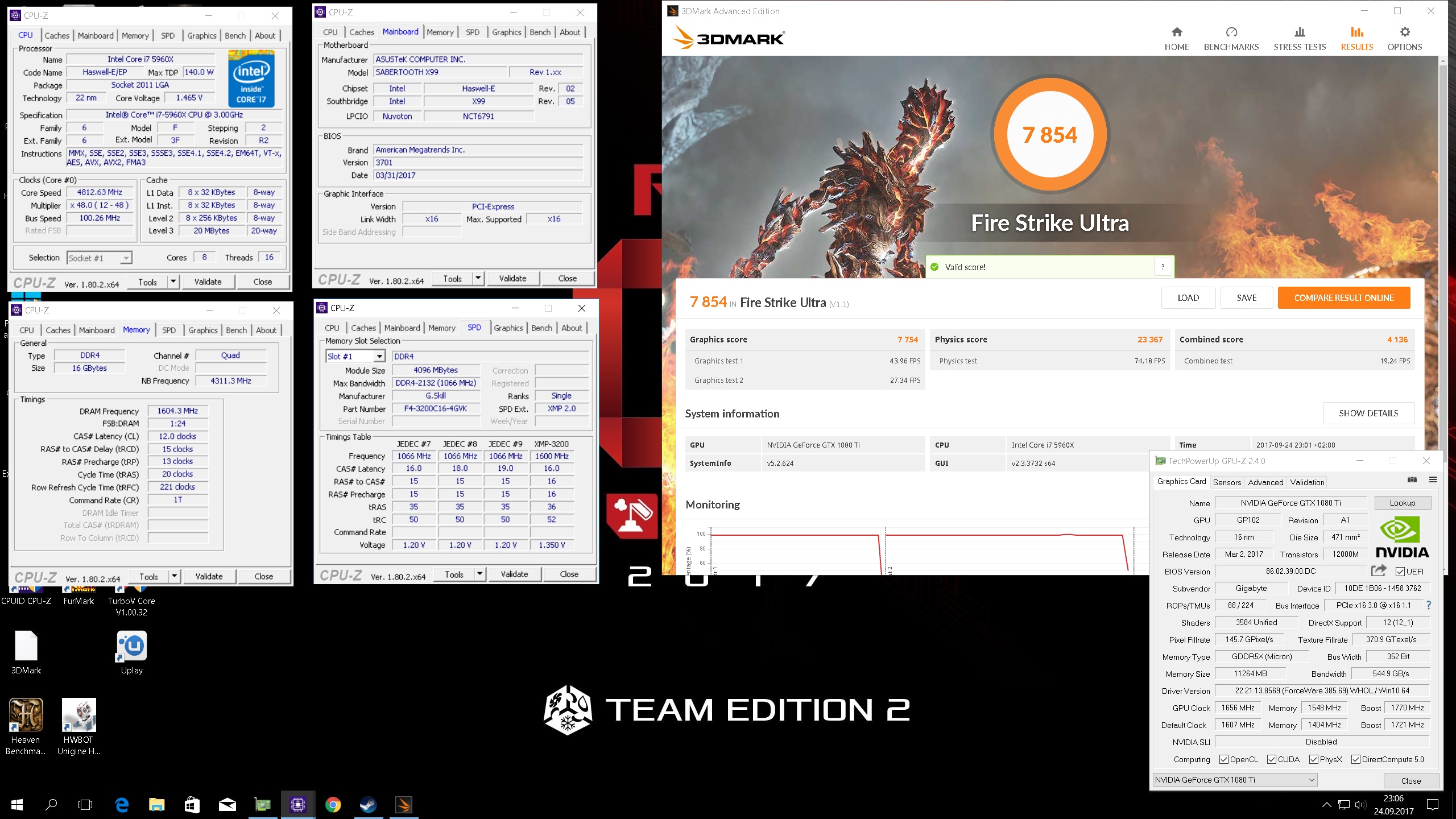Image resolution: width=1456 pixels, height=819 pixels.
Task: Open Tools dropdown arrow in SPD window
Action: coord(480,574)
